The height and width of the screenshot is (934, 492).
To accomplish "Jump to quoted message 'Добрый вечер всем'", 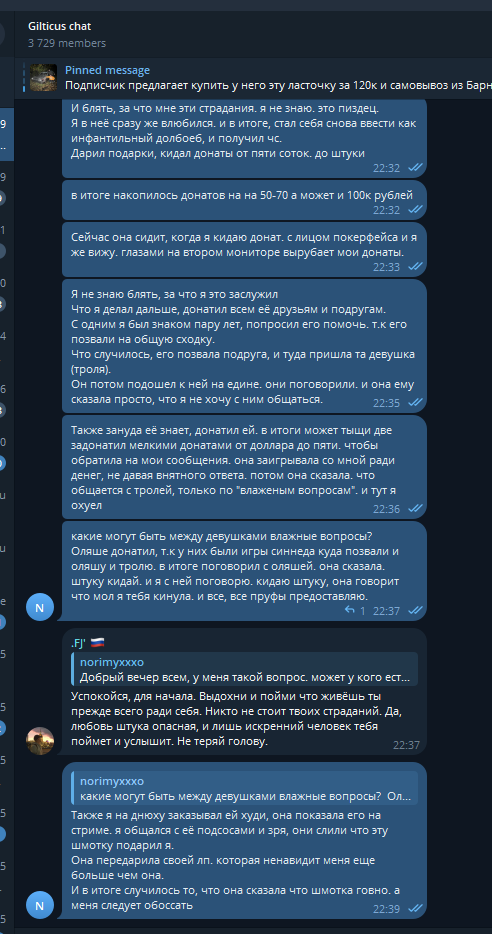I will pos(244,669).
